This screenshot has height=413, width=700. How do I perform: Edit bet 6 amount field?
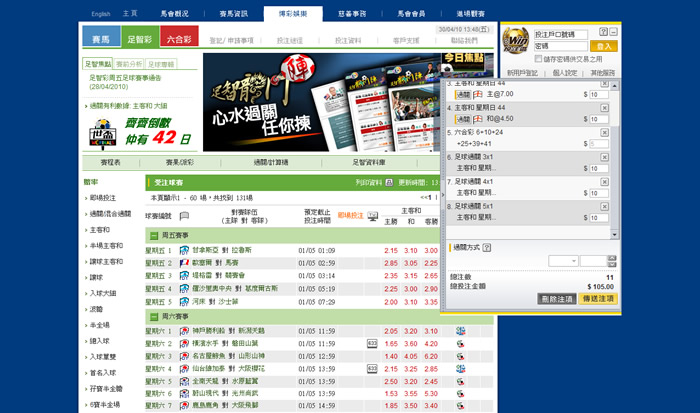click(x=599, y=168)
